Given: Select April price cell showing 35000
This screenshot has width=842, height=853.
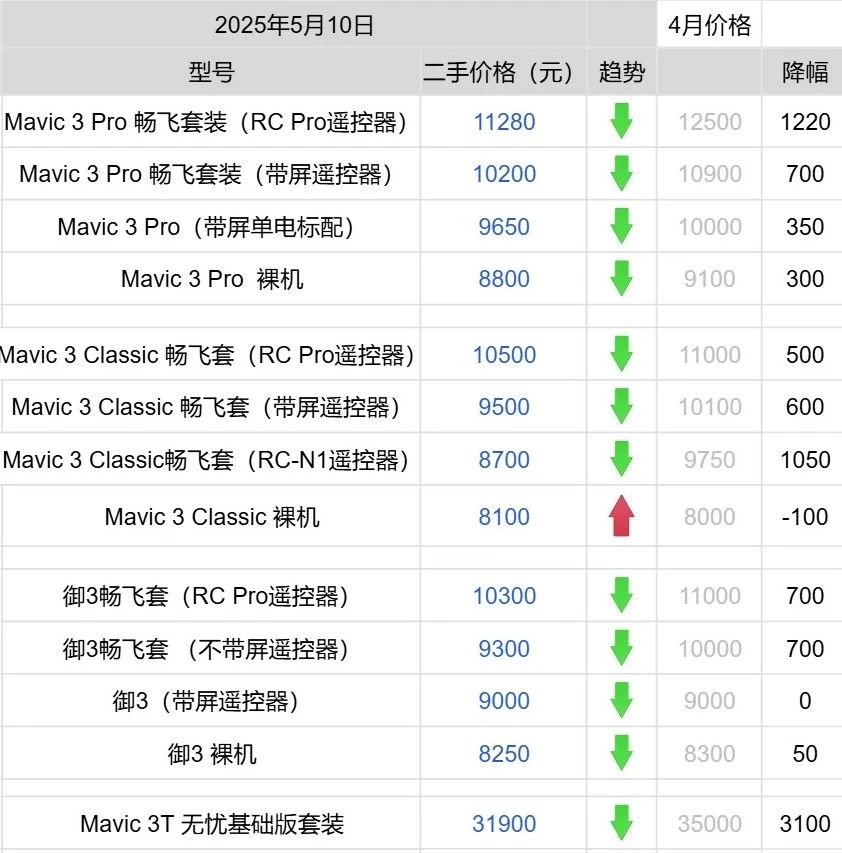Looking at the screenshot, I should tap(709, 823).
